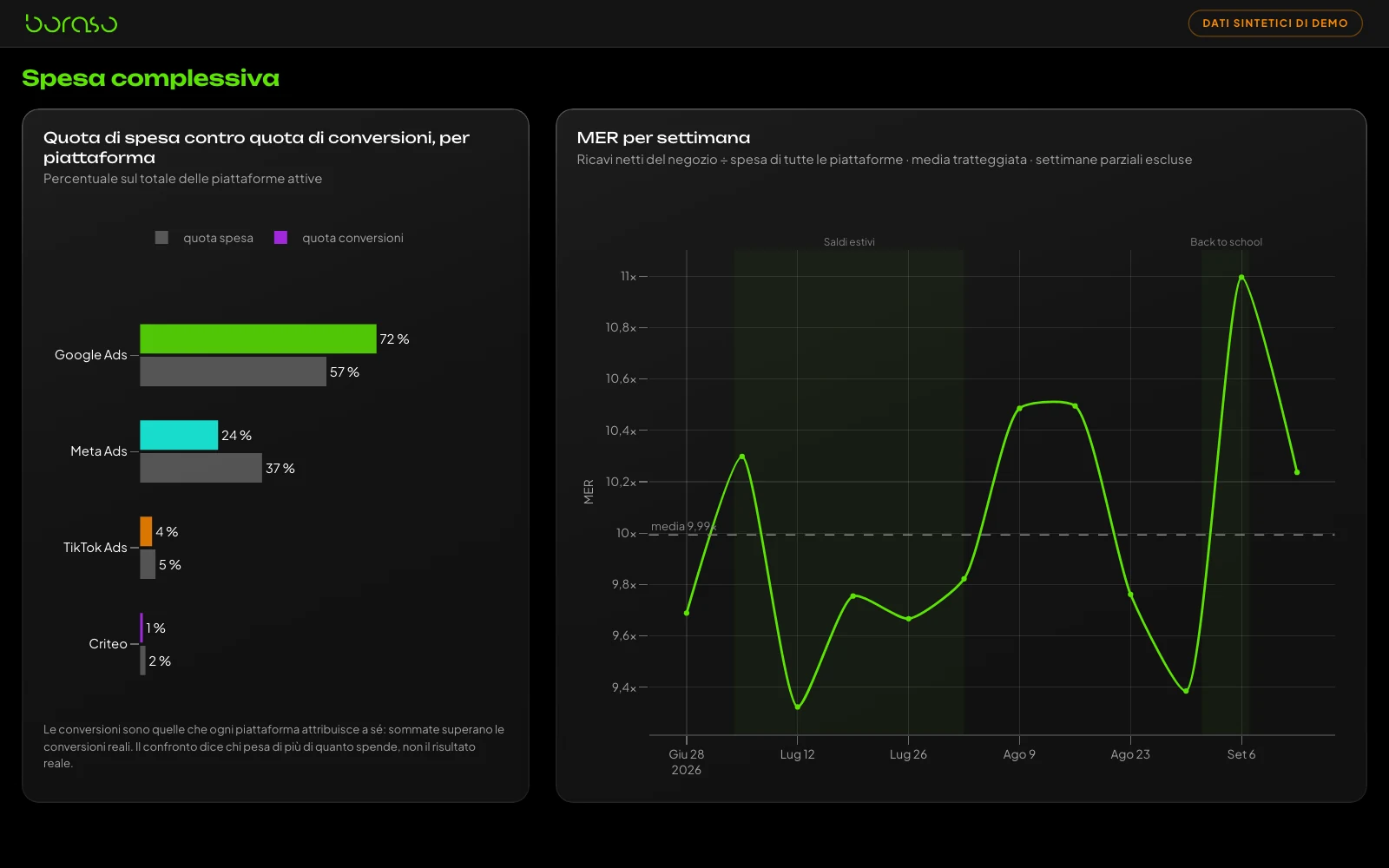
Task: Click the Meta Ads axis label
Action: pyautogui.click(x=98, y=451)
